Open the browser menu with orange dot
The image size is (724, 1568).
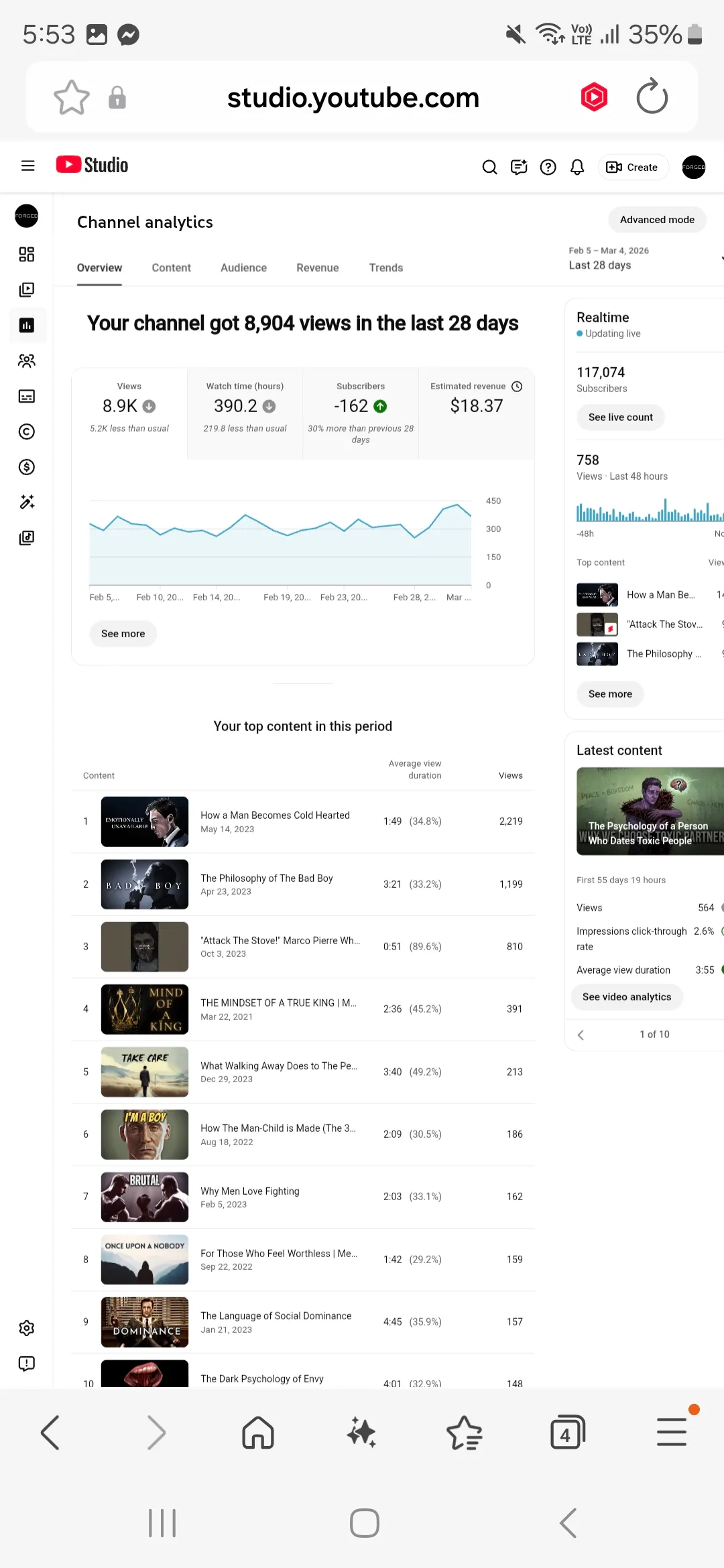point(672,1431)
